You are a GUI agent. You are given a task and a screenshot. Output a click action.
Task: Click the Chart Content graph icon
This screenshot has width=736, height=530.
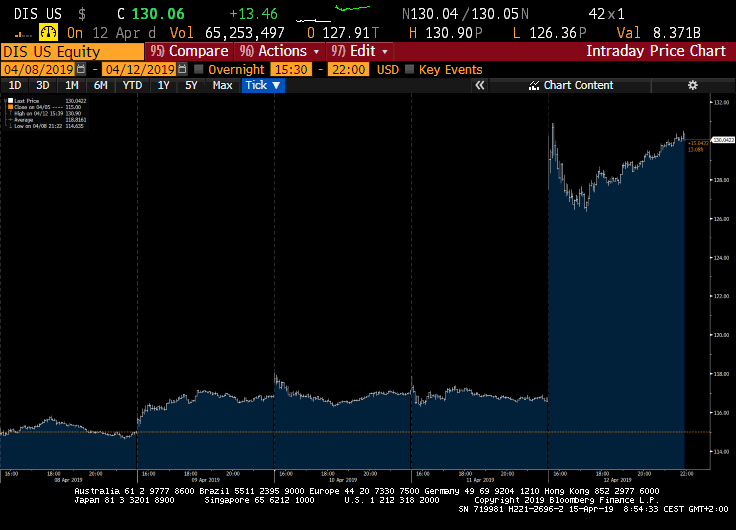pos(534,85)
